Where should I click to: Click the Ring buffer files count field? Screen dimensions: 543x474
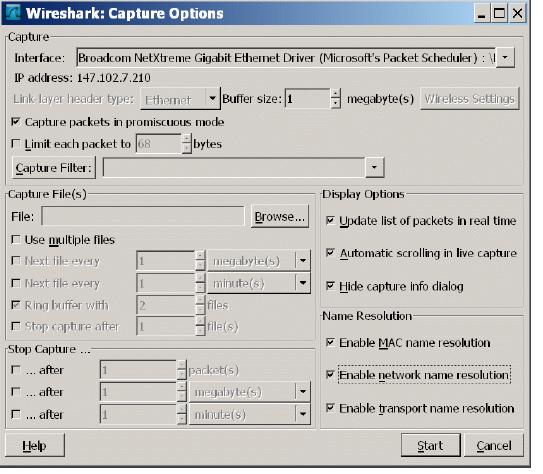[166, 305]
